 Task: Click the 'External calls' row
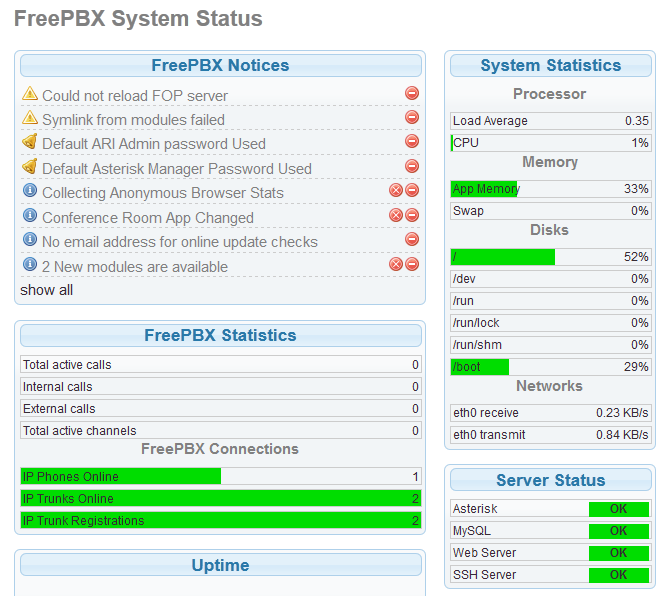[x=221, y=409]
